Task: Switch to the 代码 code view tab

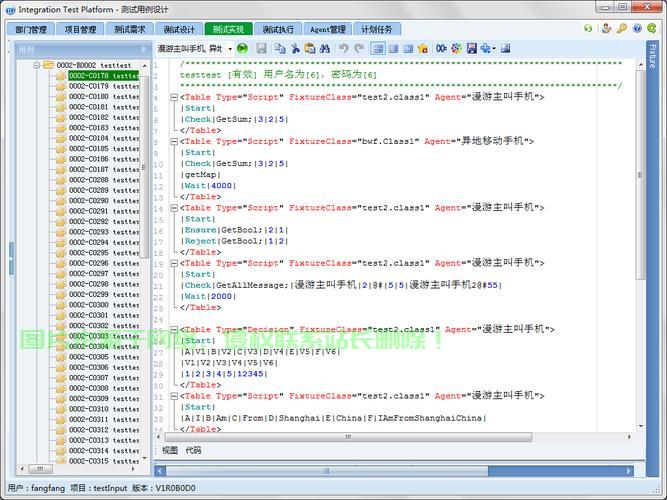Action: pos(193,451)
